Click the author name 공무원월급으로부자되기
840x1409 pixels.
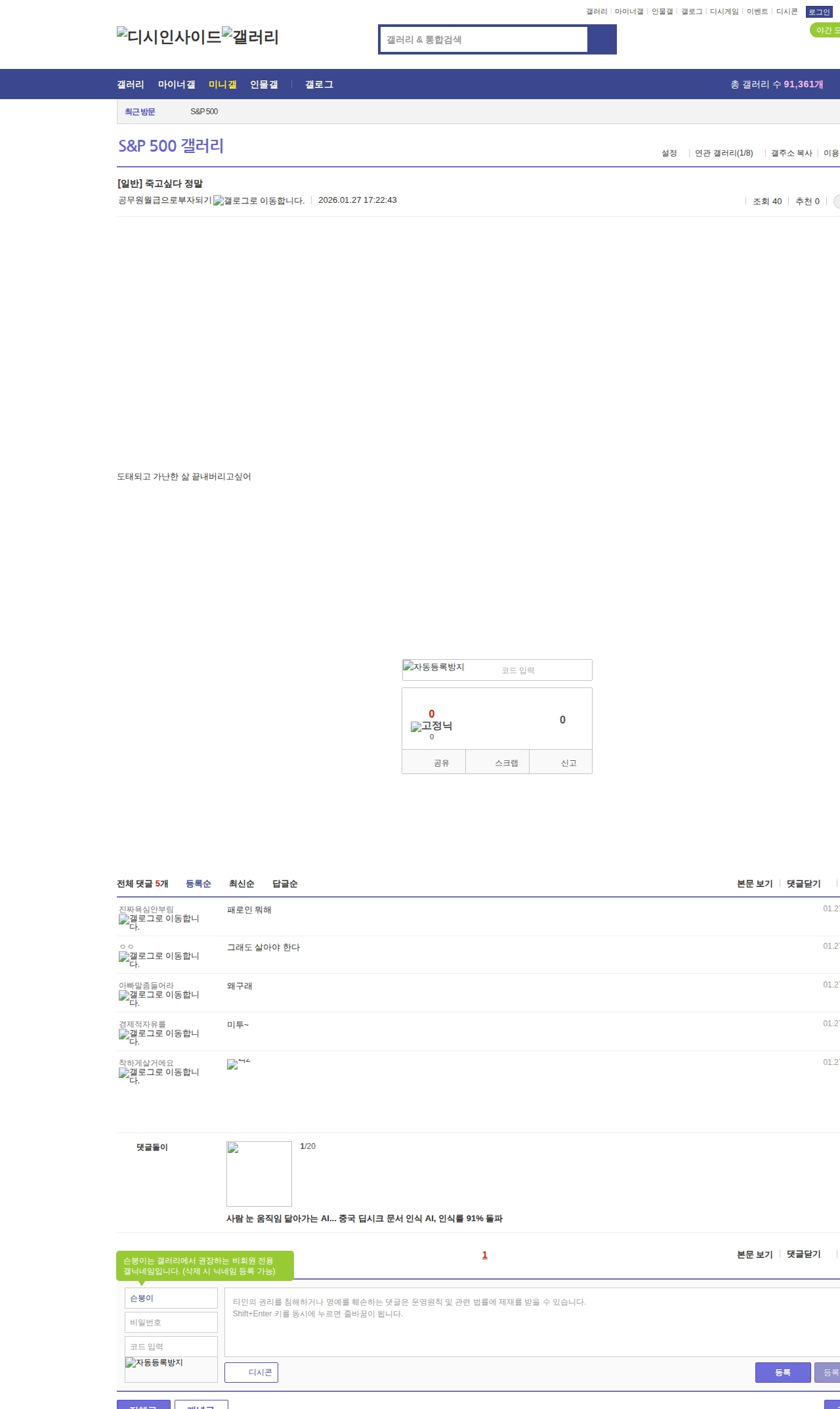(x=165, y=200)
